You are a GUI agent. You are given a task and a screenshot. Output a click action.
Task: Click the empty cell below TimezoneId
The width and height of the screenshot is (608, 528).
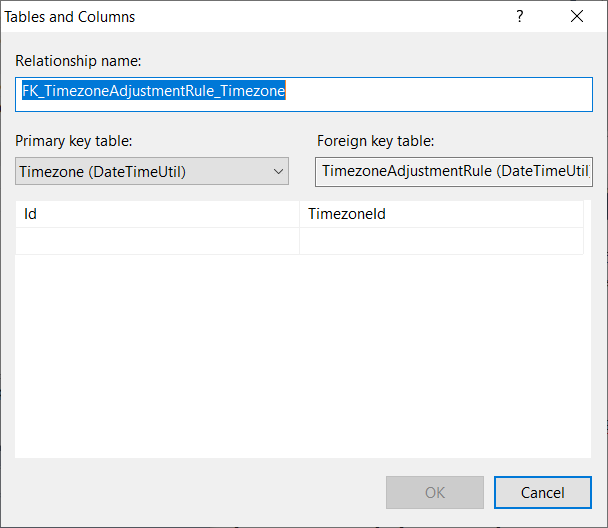tap(440, 241)
